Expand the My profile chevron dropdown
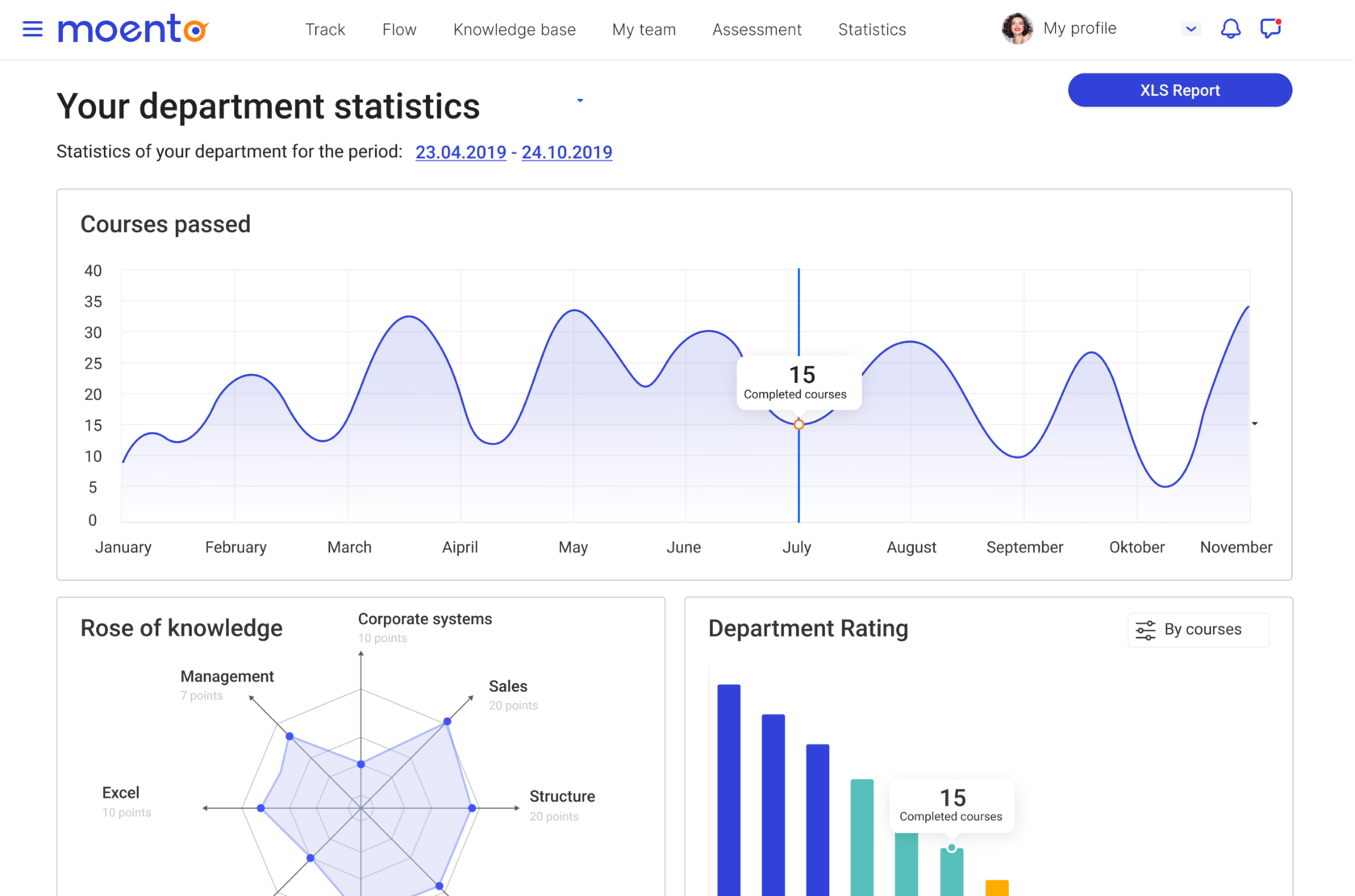Screen dimensions: 1355x896 pos(1191,28)
